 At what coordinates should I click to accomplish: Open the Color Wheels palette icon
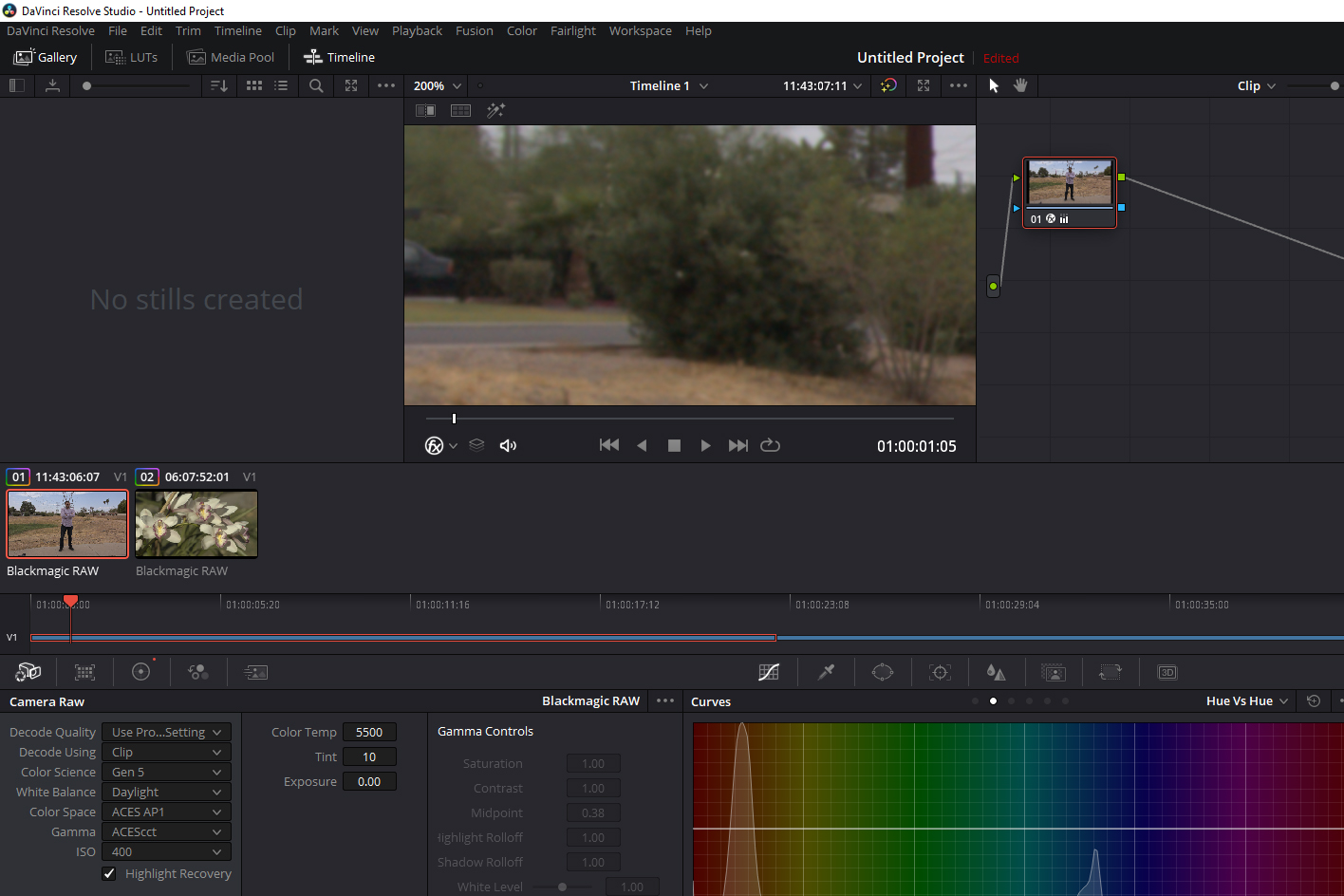tap(141, 672)
